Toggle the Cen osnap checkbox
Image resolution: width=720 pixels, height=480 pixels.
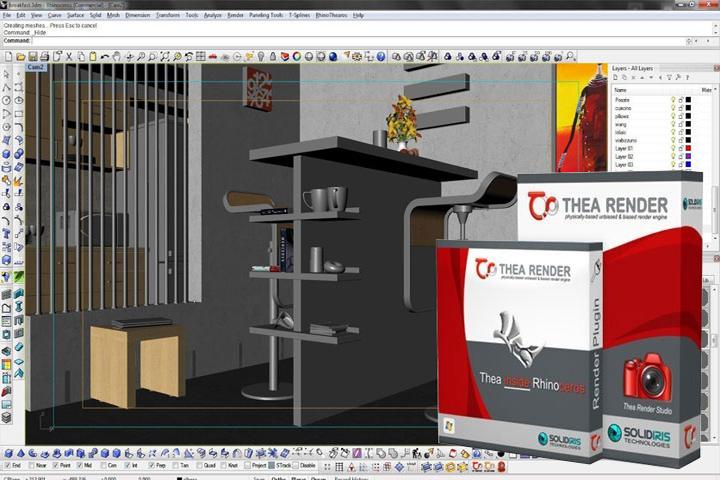point(103,466)
